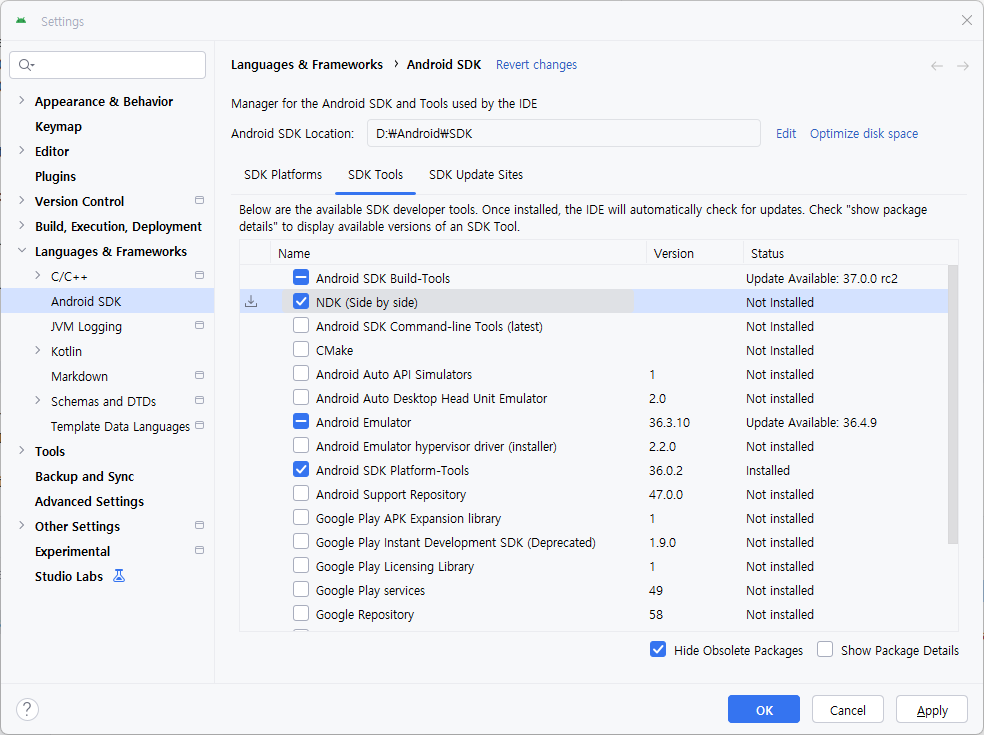The width and height of the screenshot is (984, 735).
Task: Expand Other Settings section
Action: tap(22, 525)
